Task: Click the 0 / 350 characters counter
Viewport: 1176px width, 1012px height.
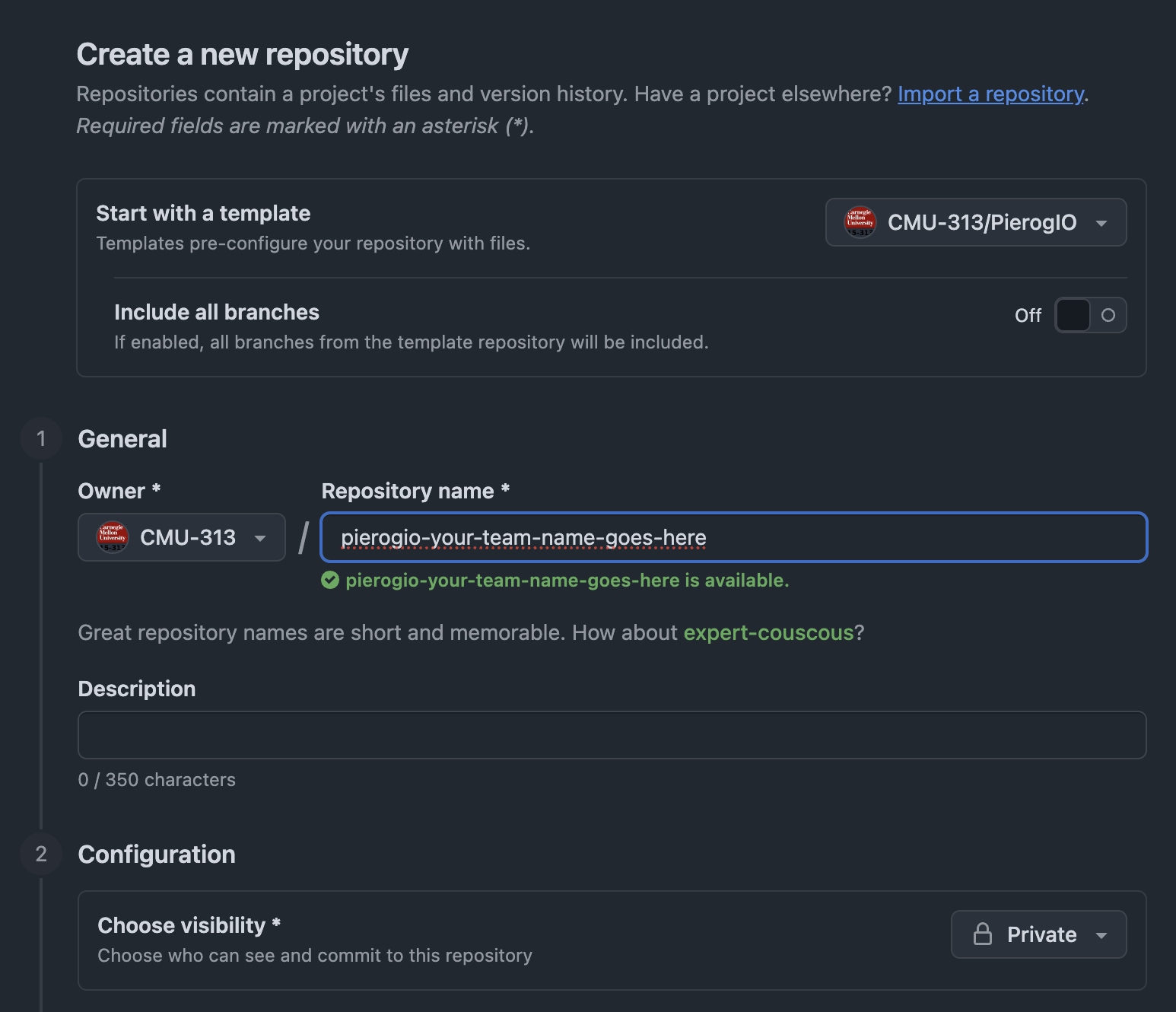Action: pos(157,779)
